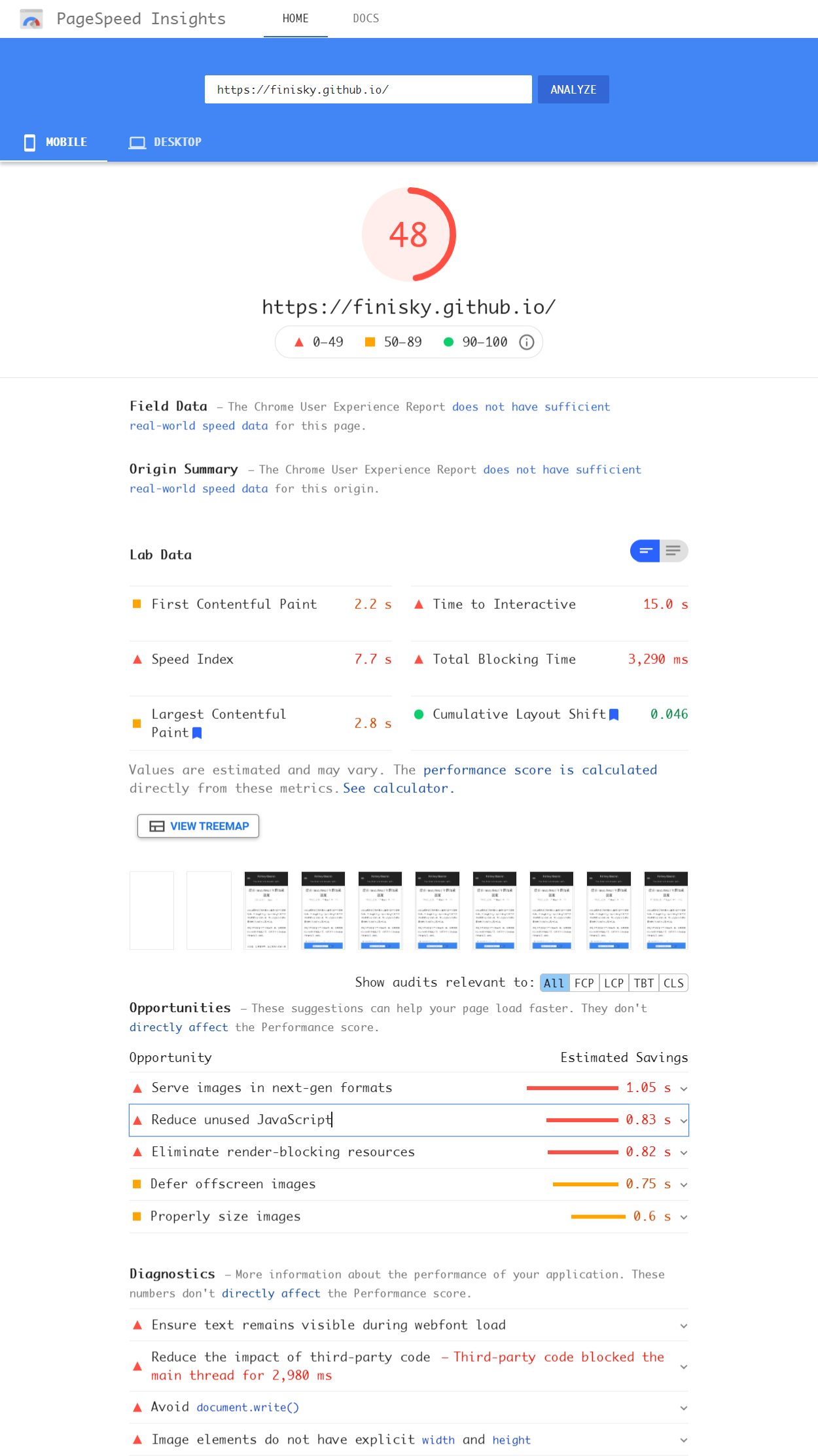Click the mobile phone icon in the tab bar
This screenshot has height=1456, width=818.
(29, 143)
